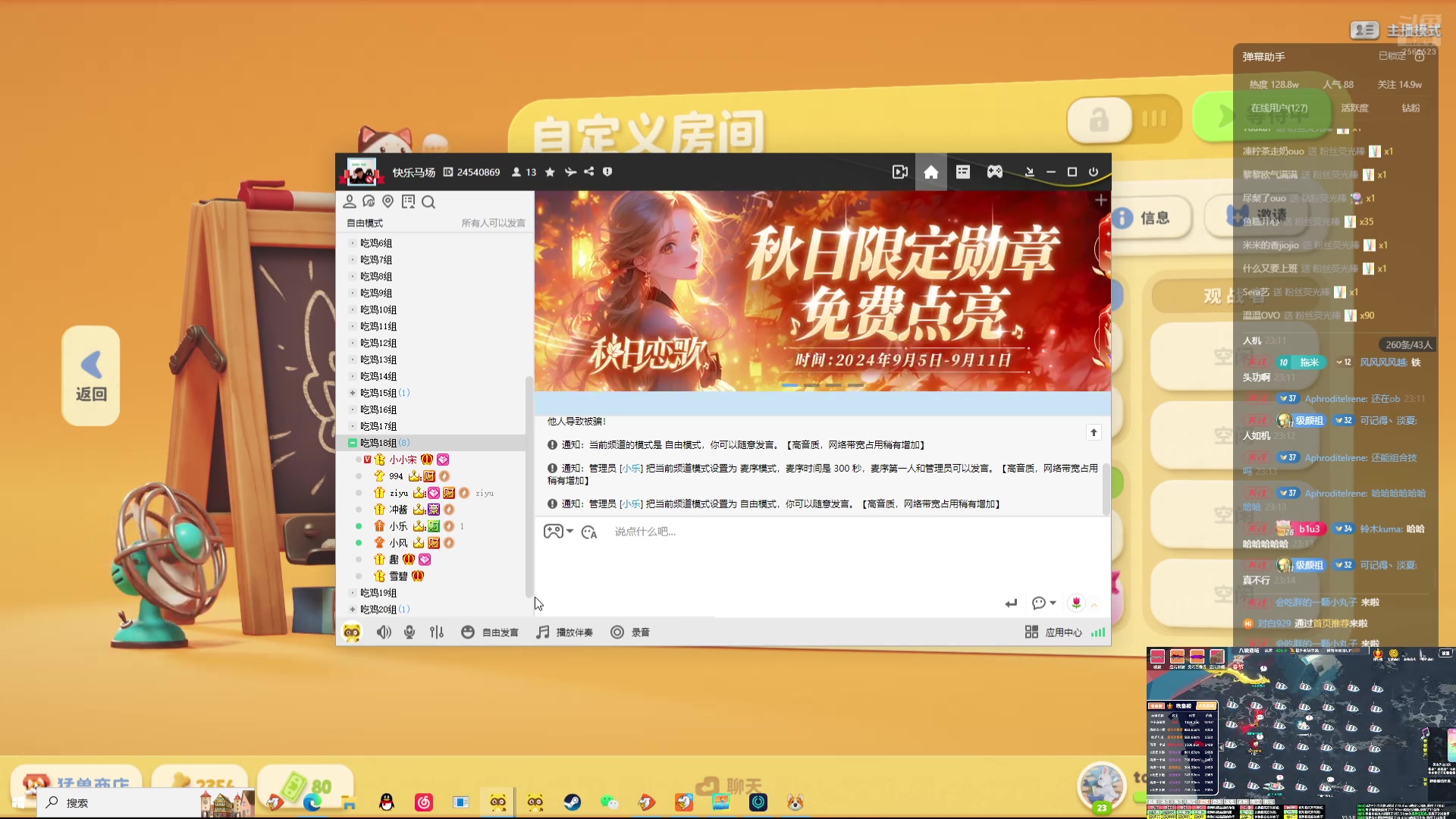Toggle the microphone icon in the bottom bar

tap(409, 632)
